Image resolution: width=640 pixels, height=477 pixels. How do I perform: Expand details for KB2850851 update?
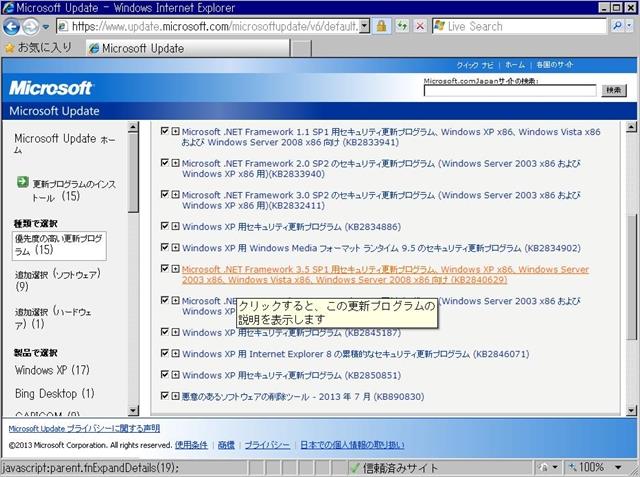coord(175,375)
